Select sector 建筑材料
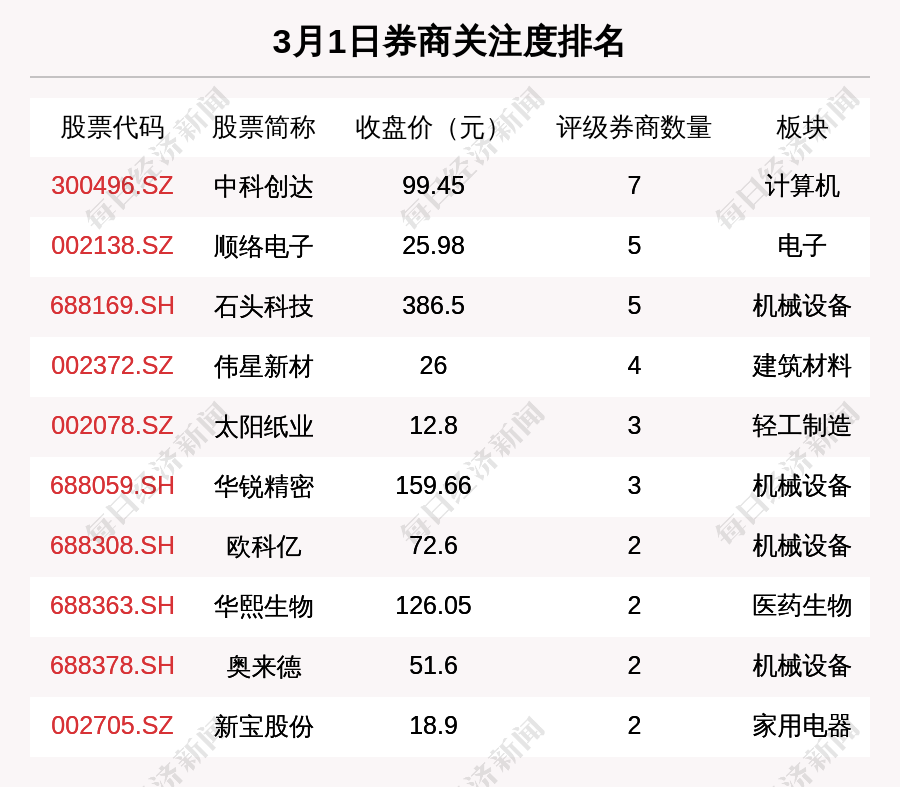Screen dimensions: 900x787 coord(802,366)
